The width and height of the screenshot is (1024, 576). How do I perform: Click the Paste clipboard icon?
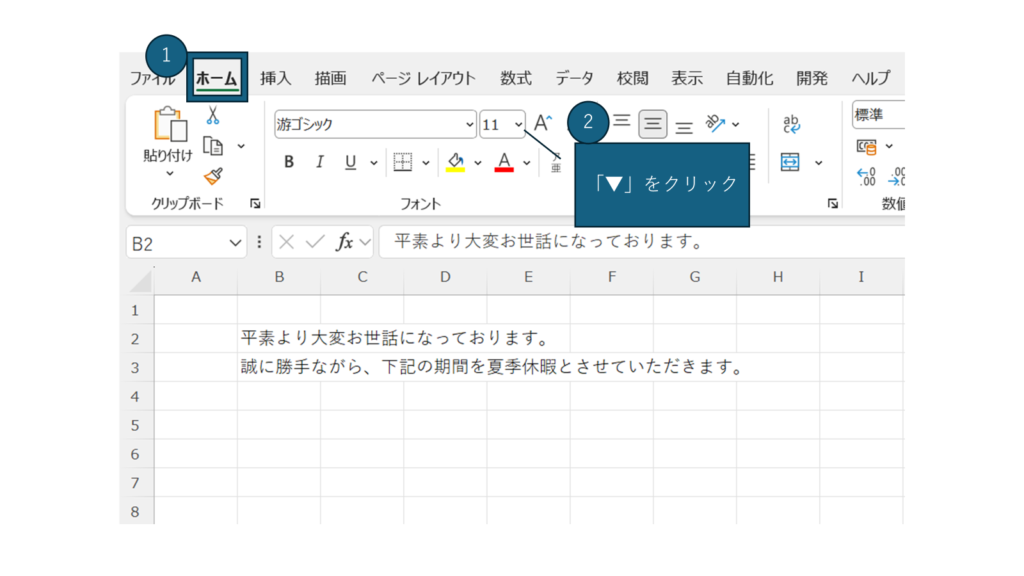point(169,126)
